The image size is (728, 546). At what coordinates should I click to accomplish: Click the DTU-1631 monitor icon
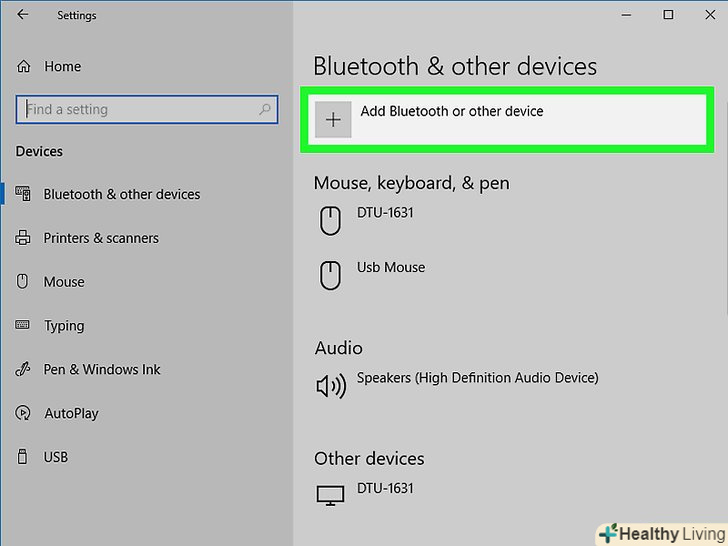(x=330, y=495)
